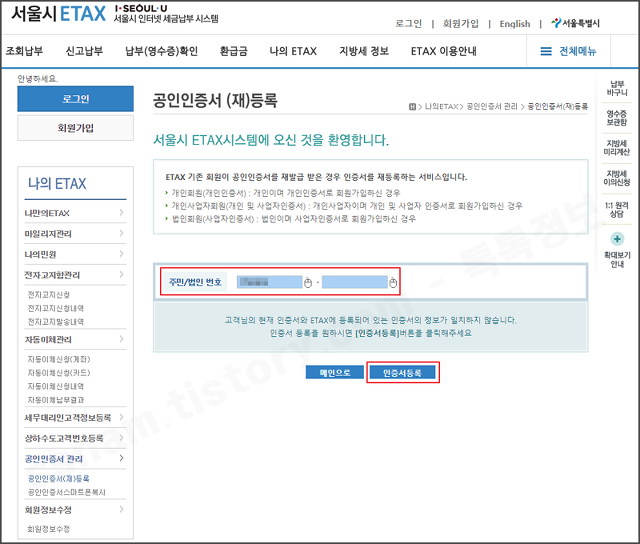Expand the 세무대리인고객정보등록 sidebar item
Image resolution: width=640 pixels, height=544 pixels.
pyautogui.click(x=75, y=417)
